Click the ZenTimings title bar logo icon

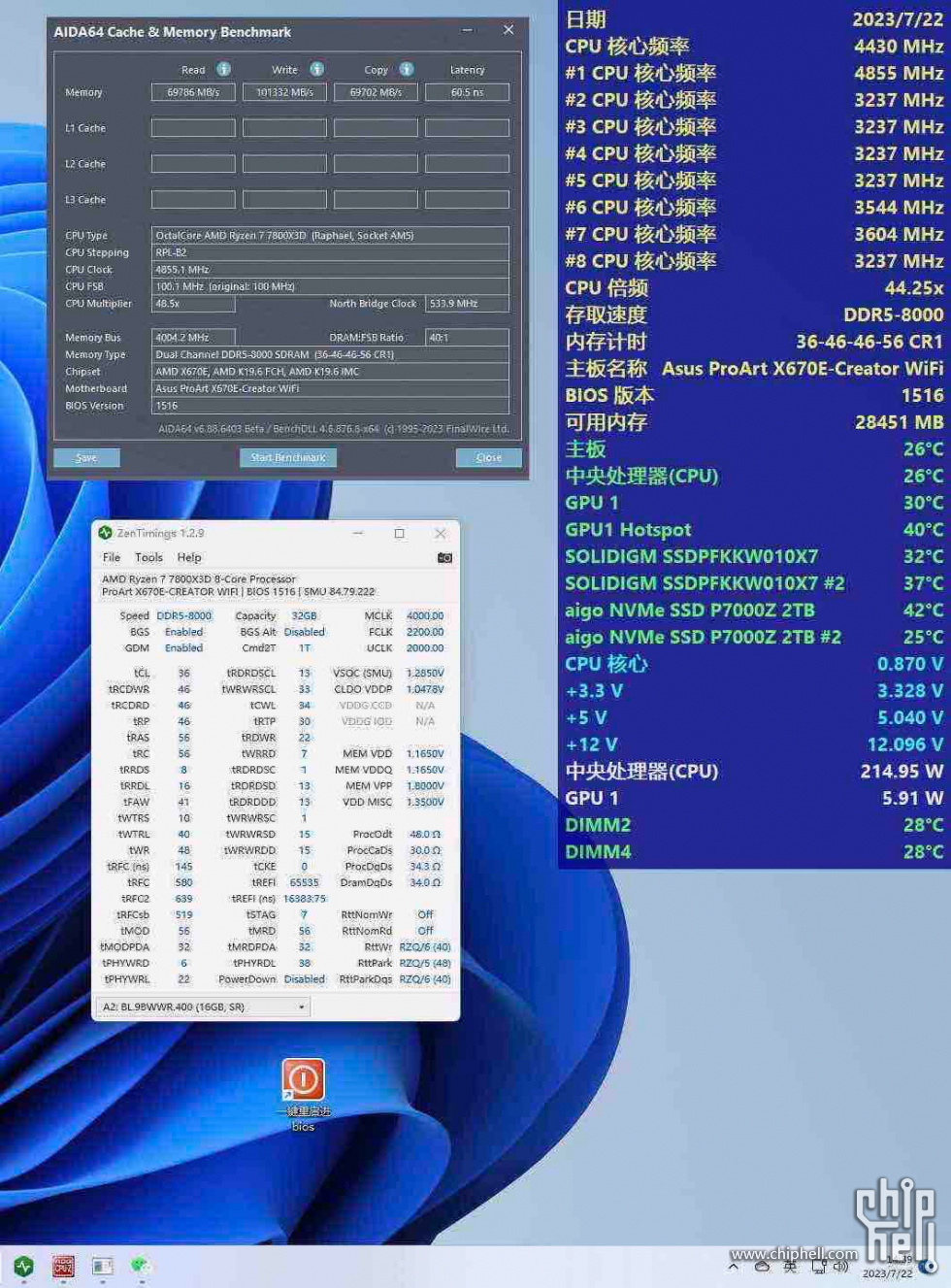pyautogui.click(x=105, y=533)
